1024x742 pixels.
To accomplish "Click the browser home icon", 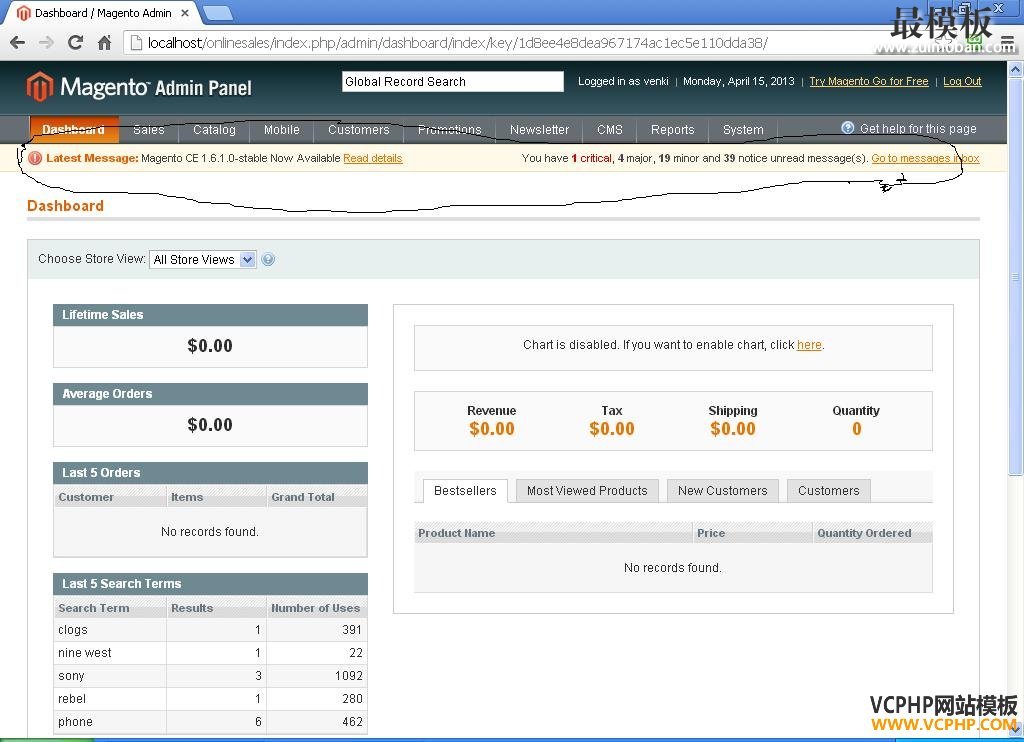I will point(104,43).
